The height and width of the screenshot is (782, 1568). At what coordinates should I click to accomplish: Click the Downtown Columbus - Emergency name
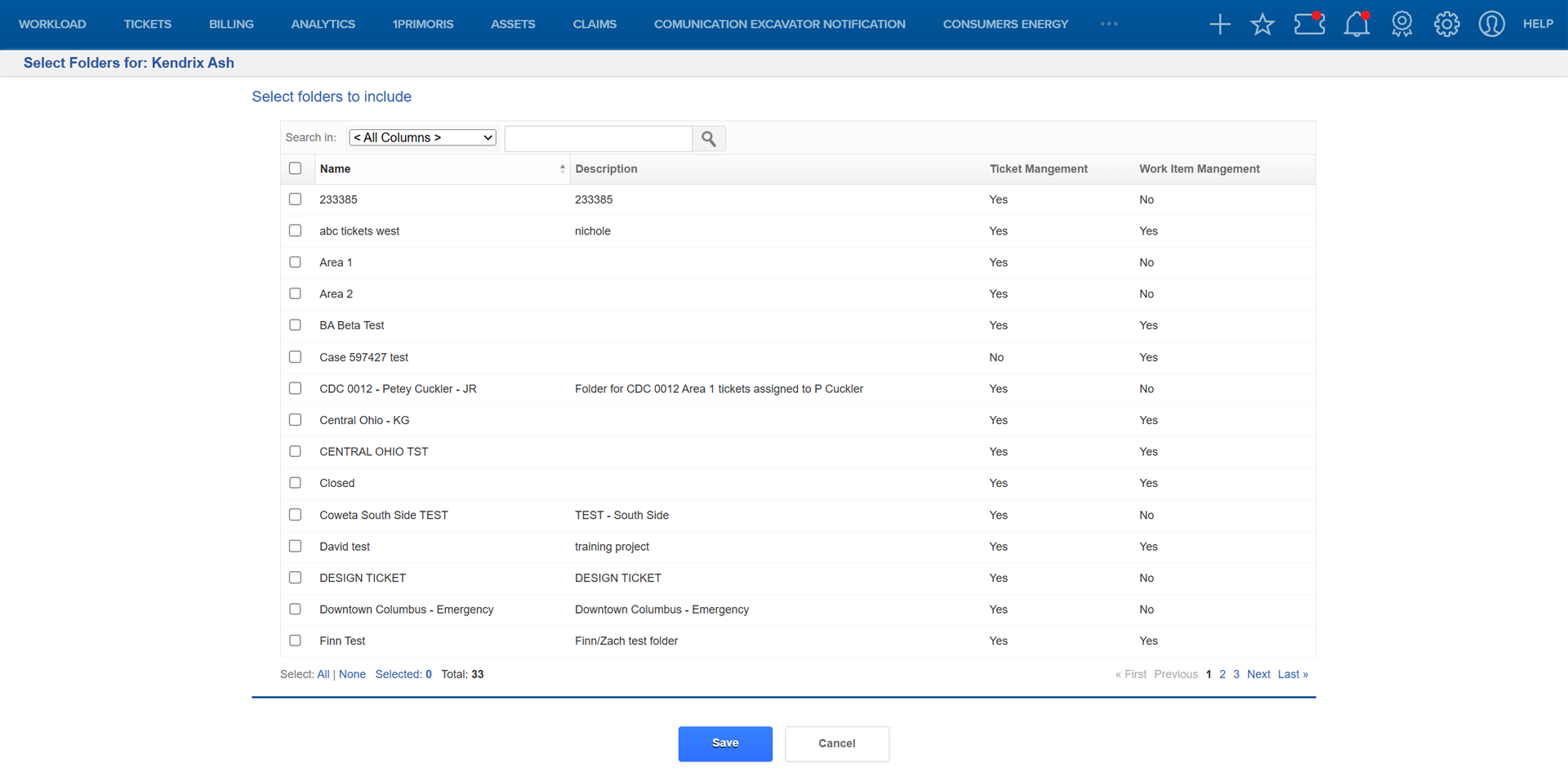click(407, 610)
